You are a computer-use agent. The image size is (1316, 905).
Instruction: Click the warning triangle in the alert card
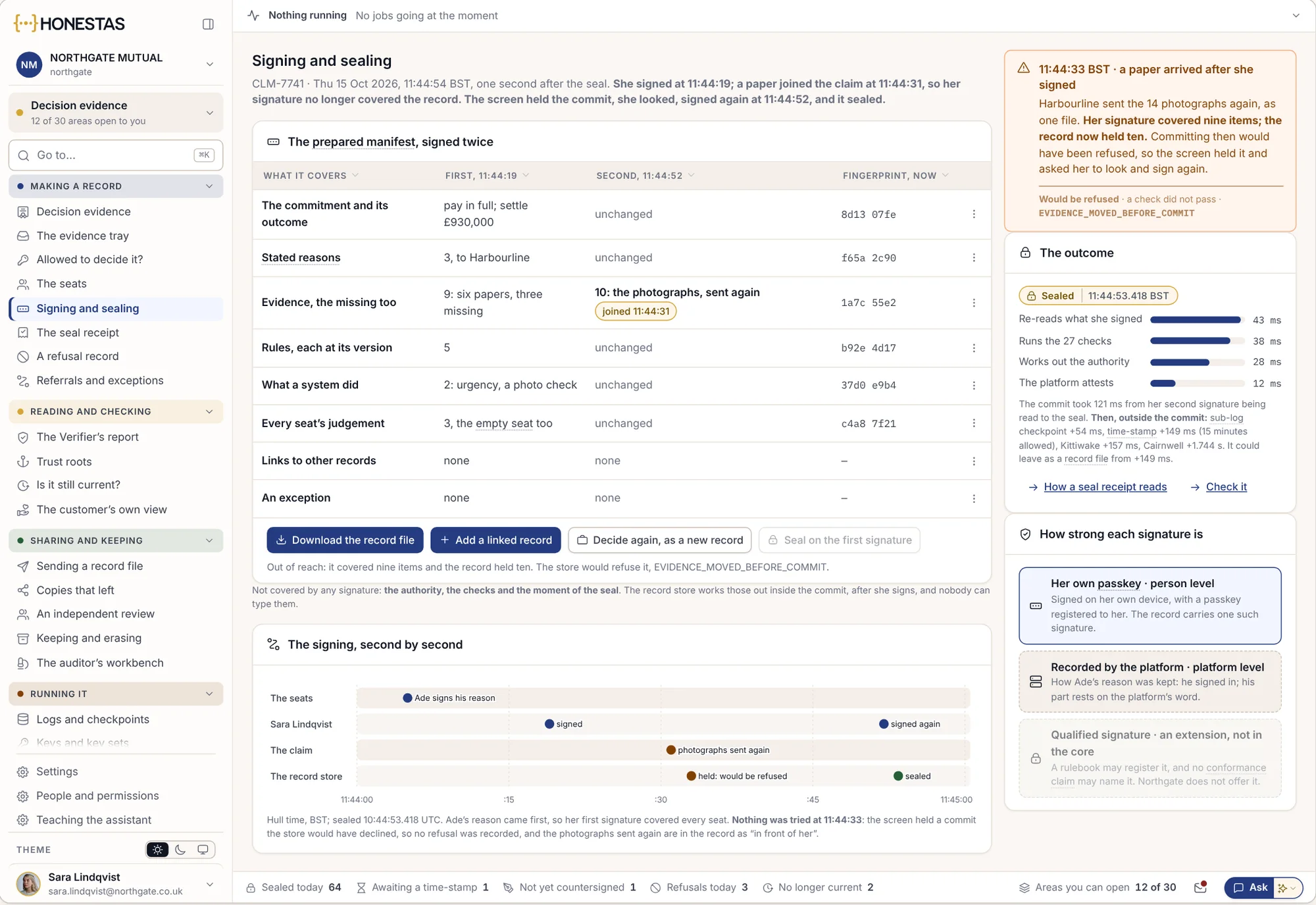point(1024,68)
